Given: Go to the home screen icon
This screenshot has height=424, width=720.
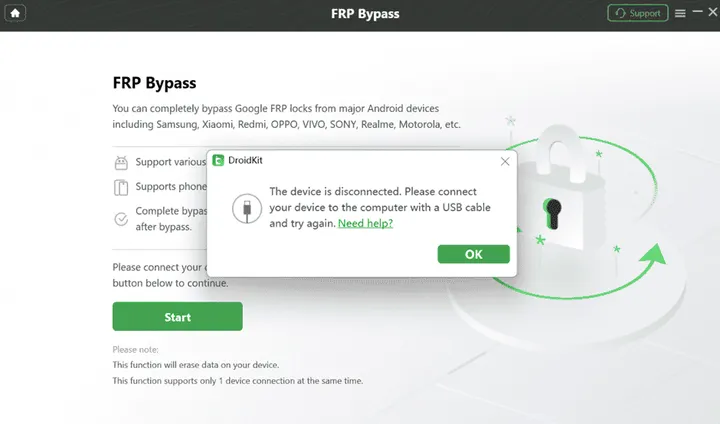Looking at the screenshot, I should pos(15,13).
